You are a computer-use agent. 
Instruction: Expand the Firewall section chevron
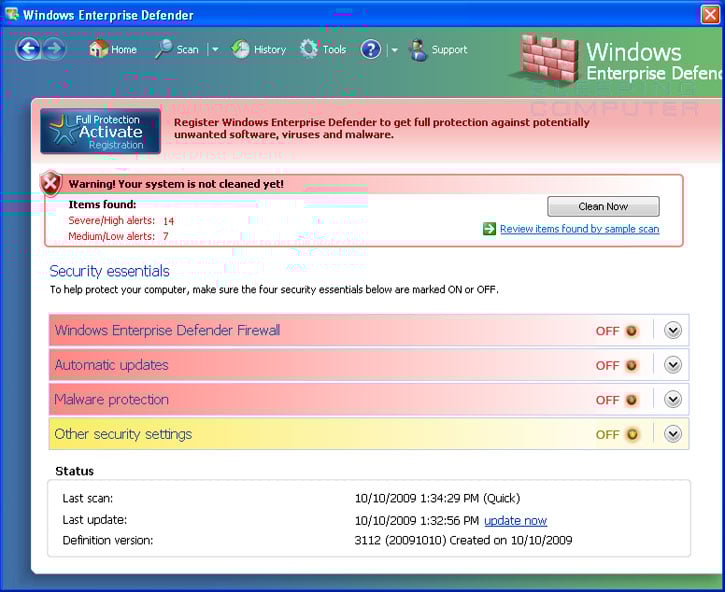pos(673,331)
